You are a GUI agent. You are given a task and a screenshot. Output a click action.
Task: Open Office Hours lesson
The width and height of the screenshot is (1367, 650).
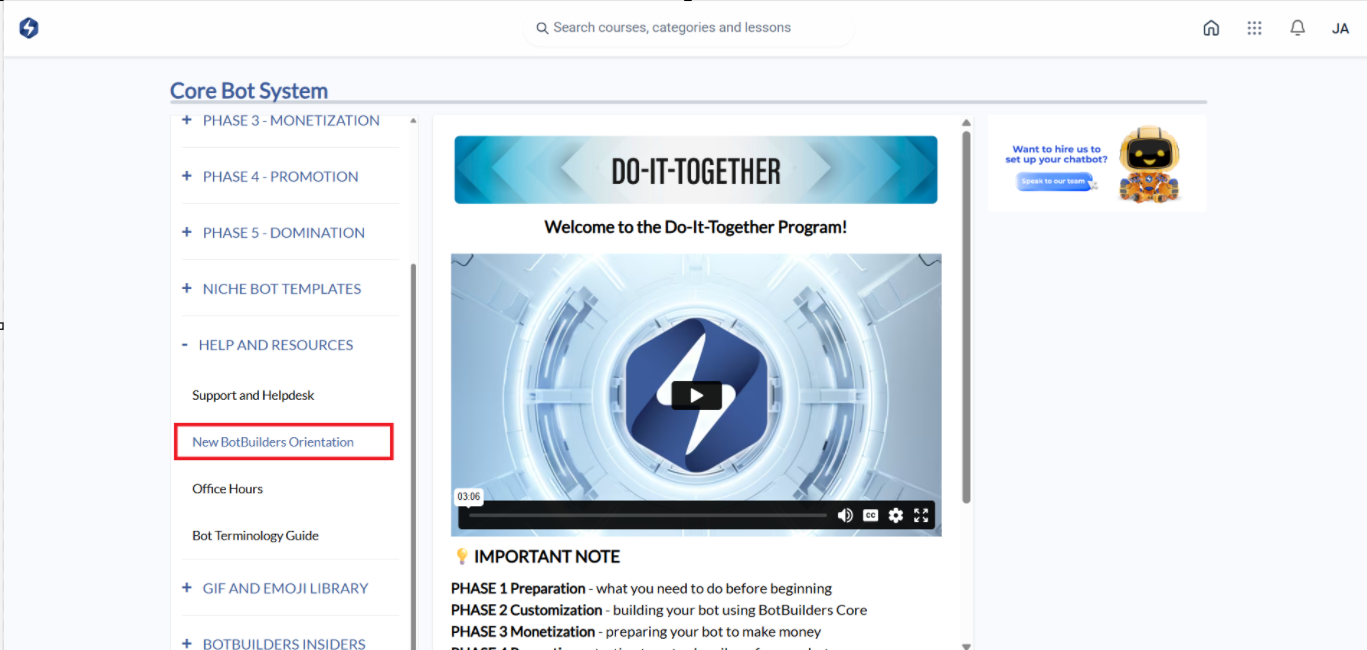coord(228,489)
